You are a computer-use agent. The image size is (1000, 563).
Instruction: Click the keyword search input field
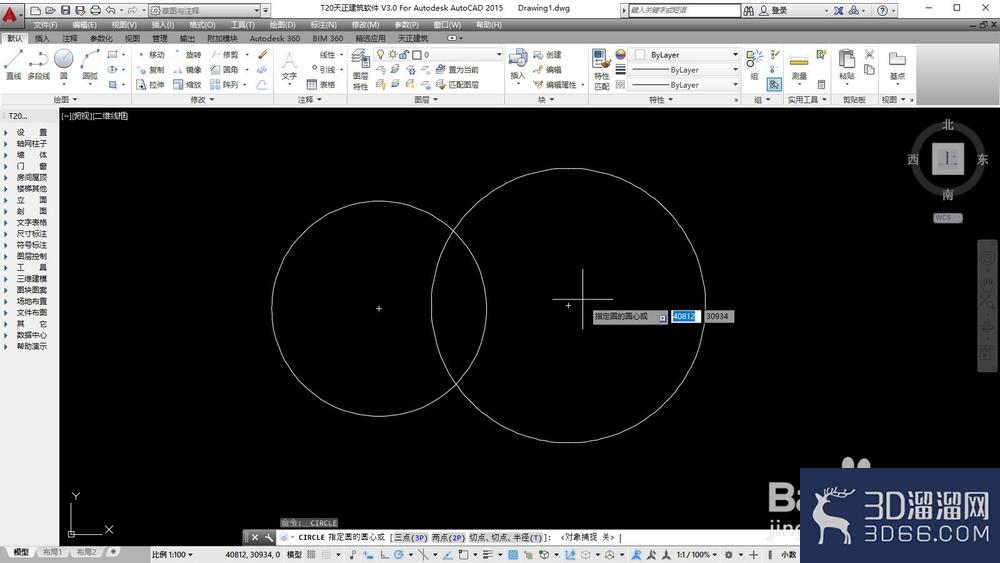click(x=684, y=10)
